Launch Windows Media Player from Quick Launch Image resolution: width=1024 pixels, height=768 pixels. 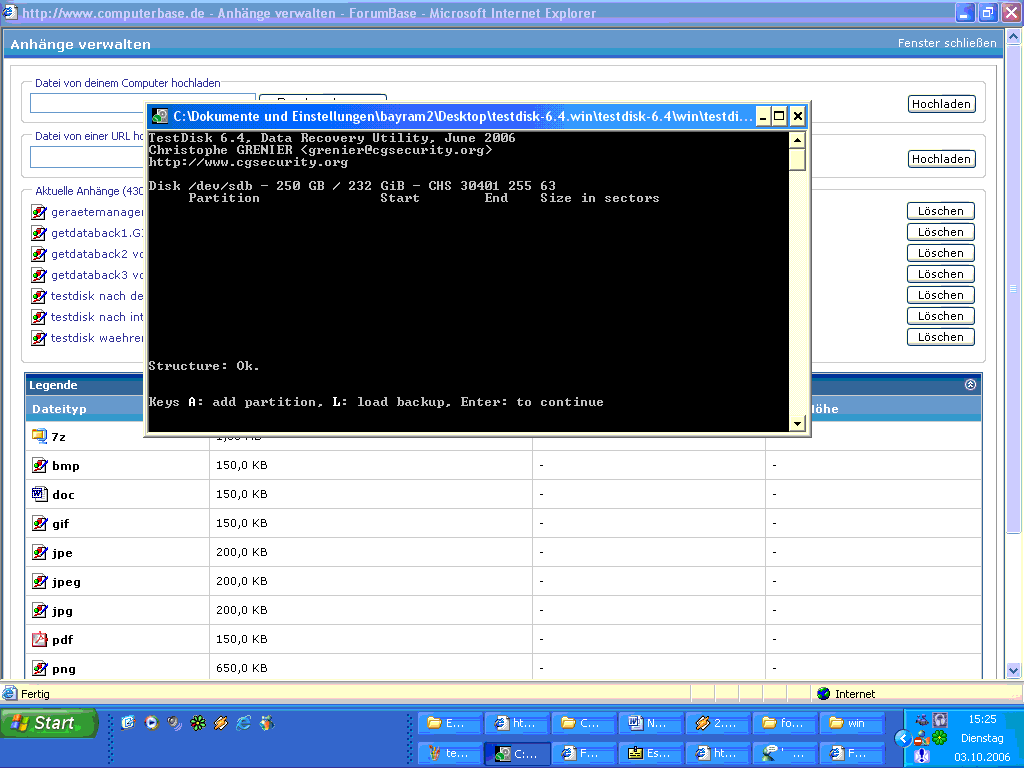[152, 723]
